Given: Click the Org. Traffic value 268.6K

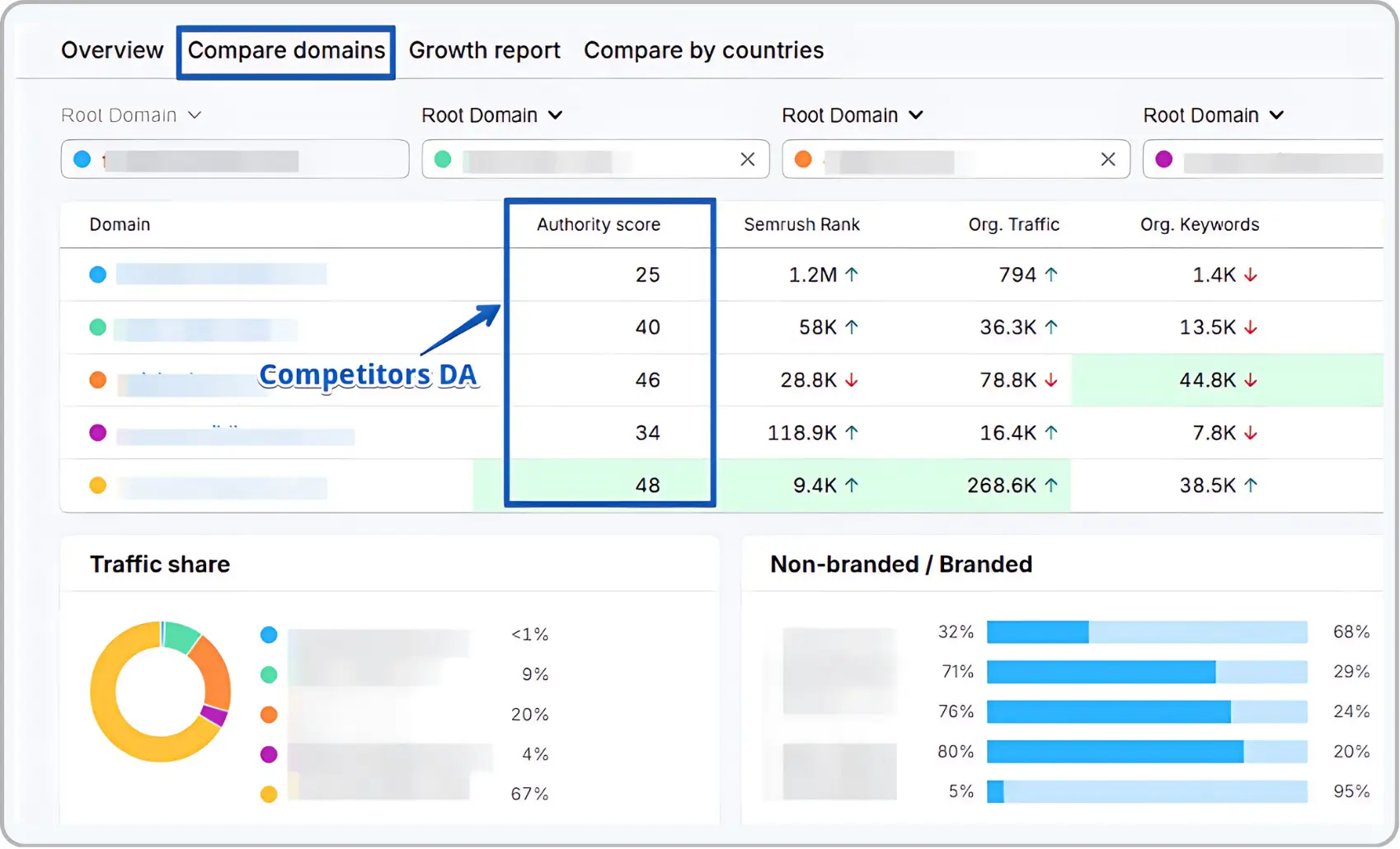Looking at the screenshot, I should pyautogui.click(x=1002, y=485).
